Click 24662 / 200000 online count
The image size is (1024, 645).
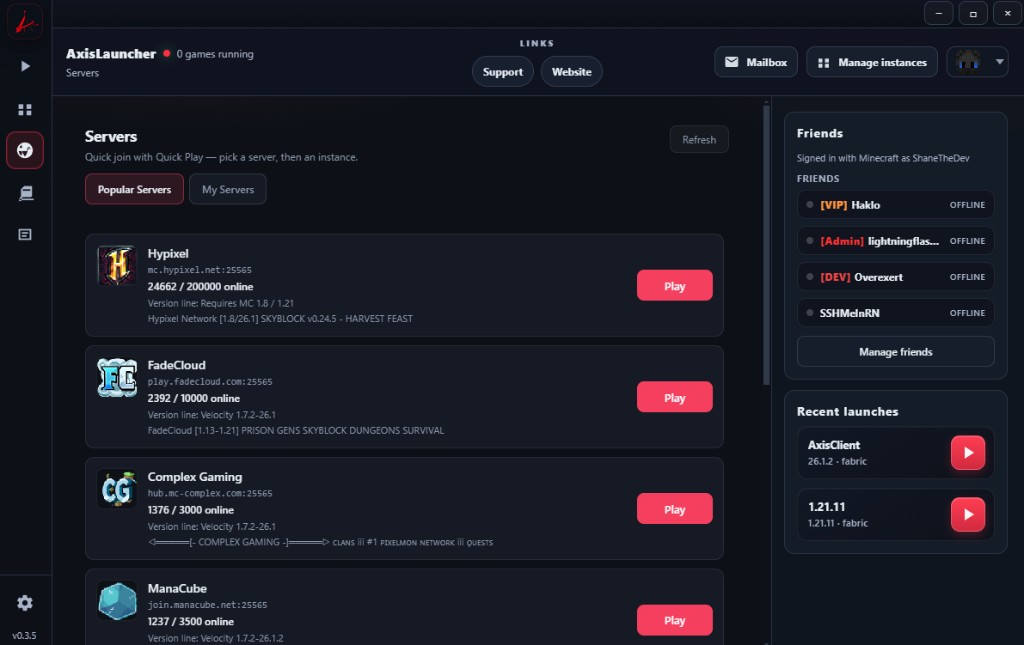click(x=200, y=287)
